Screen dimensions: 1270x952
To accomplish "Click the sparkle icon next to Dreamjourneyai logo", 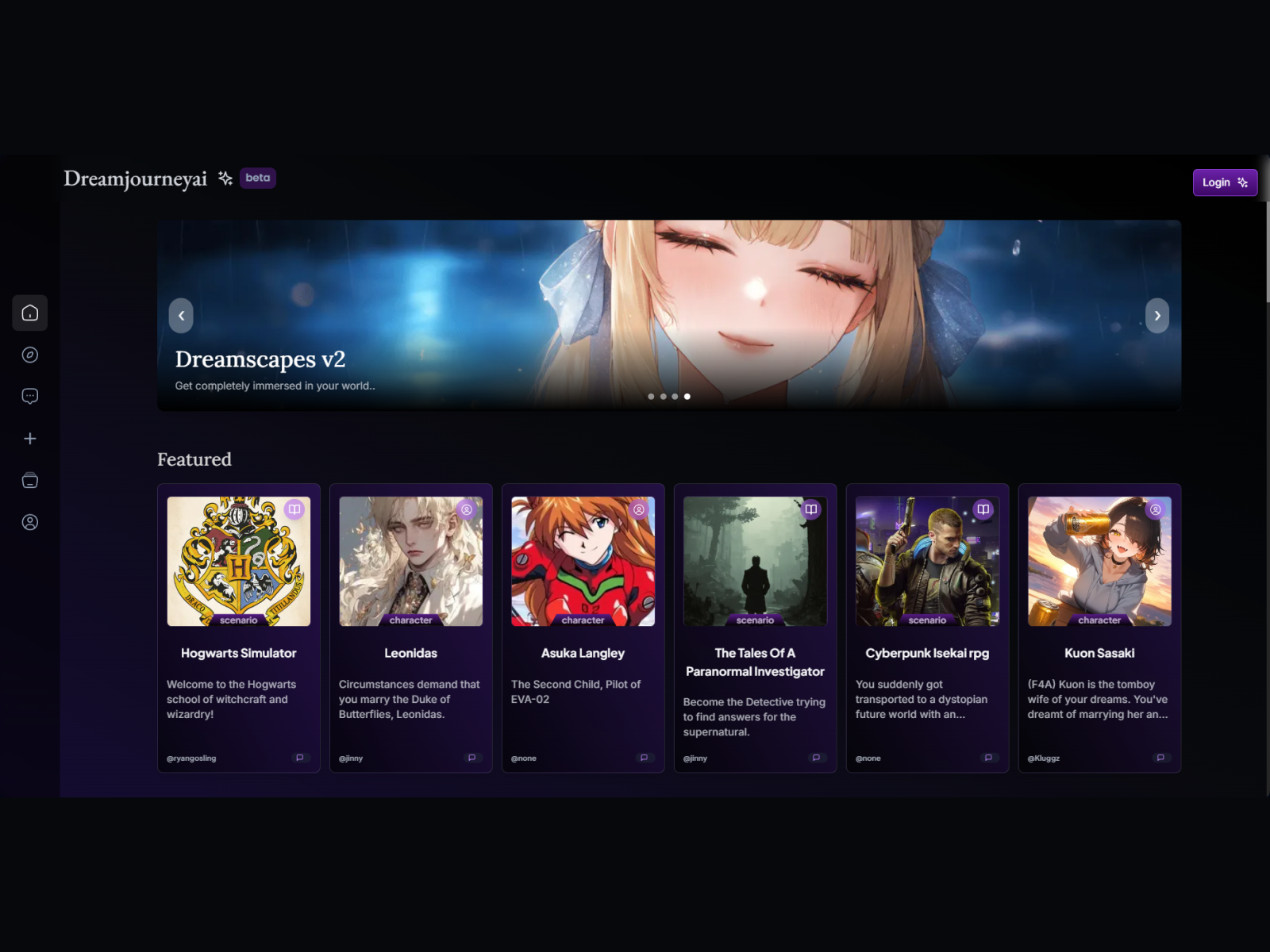I will pos(225,178).
